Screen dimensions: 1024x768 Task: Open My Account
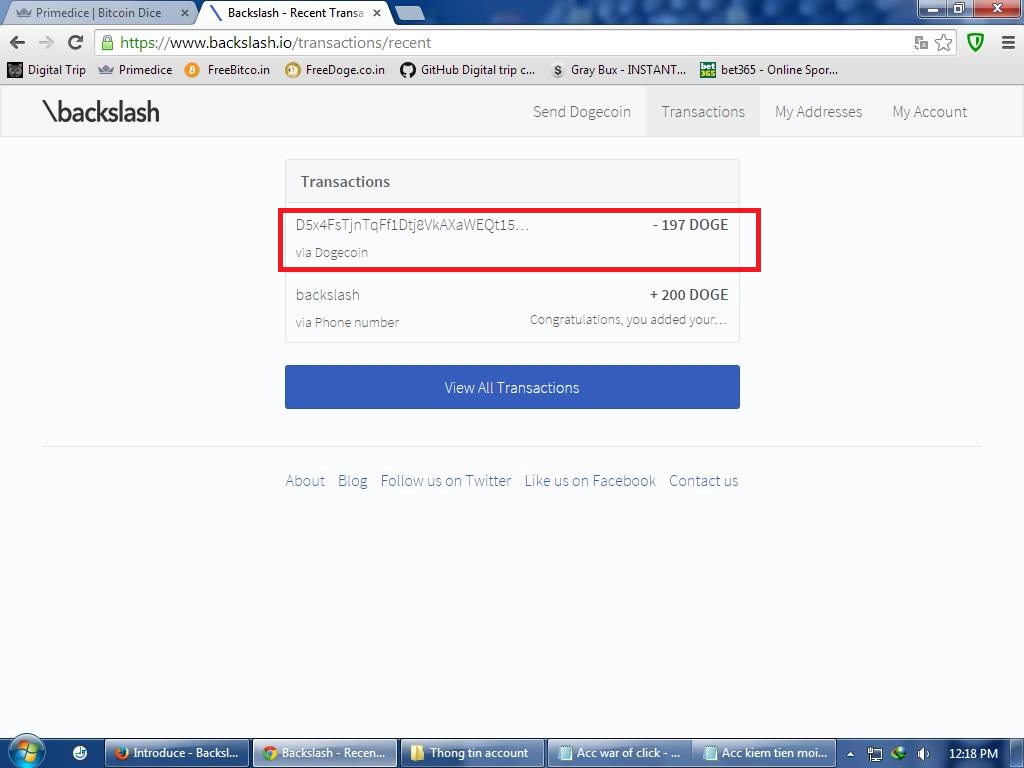pyautogui.click(x=929, y=112)
